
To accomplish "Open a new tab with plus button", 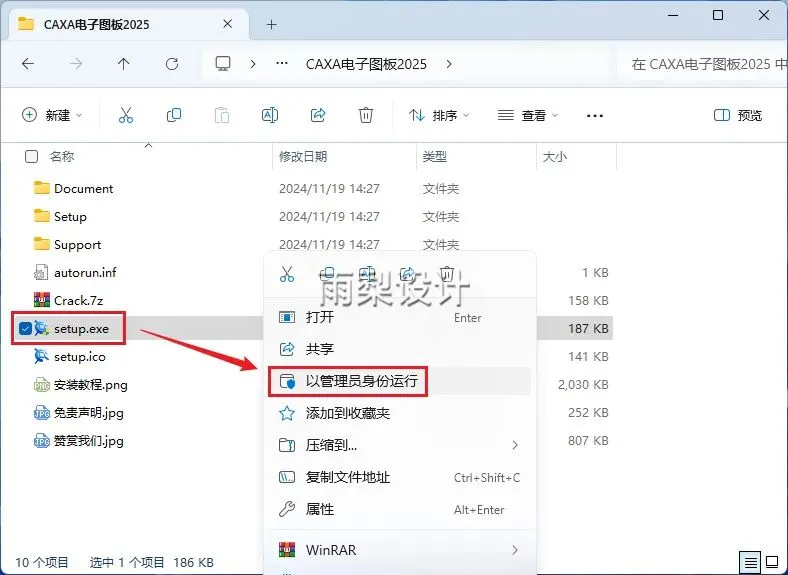I will [x=272, y=24].
